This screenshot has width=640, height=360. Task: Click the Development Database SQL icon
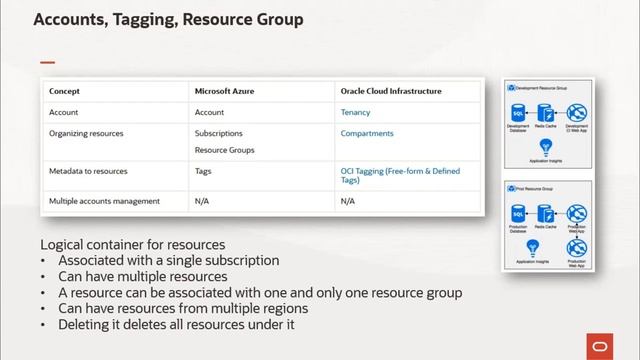click(518, 113)
